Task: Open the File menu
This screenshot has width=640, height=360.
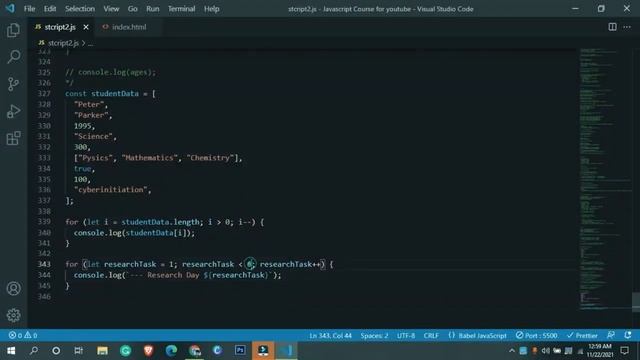Action: tap(29, 9)
